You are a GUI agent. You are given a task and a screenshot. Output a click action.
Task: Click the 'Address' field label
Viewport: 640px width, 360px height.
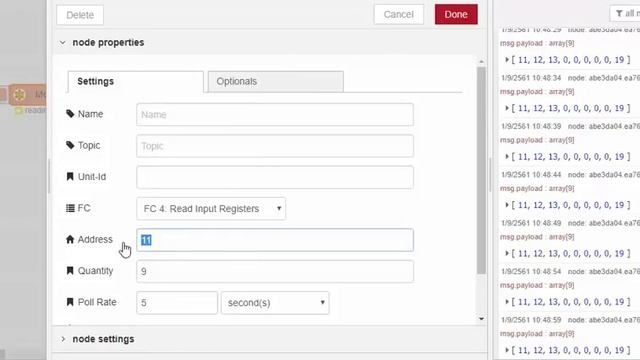[95, 240]
